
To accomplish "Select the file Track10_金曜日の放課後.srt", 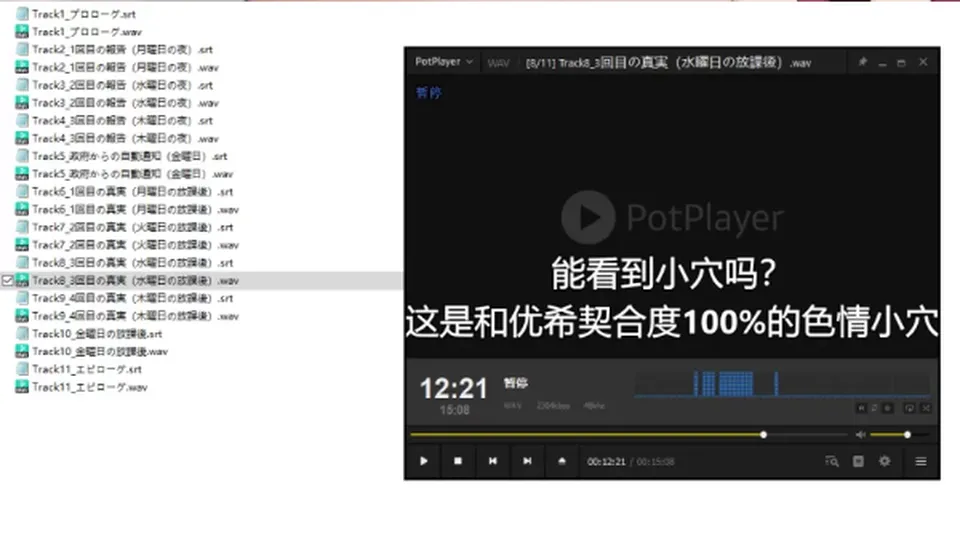I will pyautogui.click(x=97, y=334).
